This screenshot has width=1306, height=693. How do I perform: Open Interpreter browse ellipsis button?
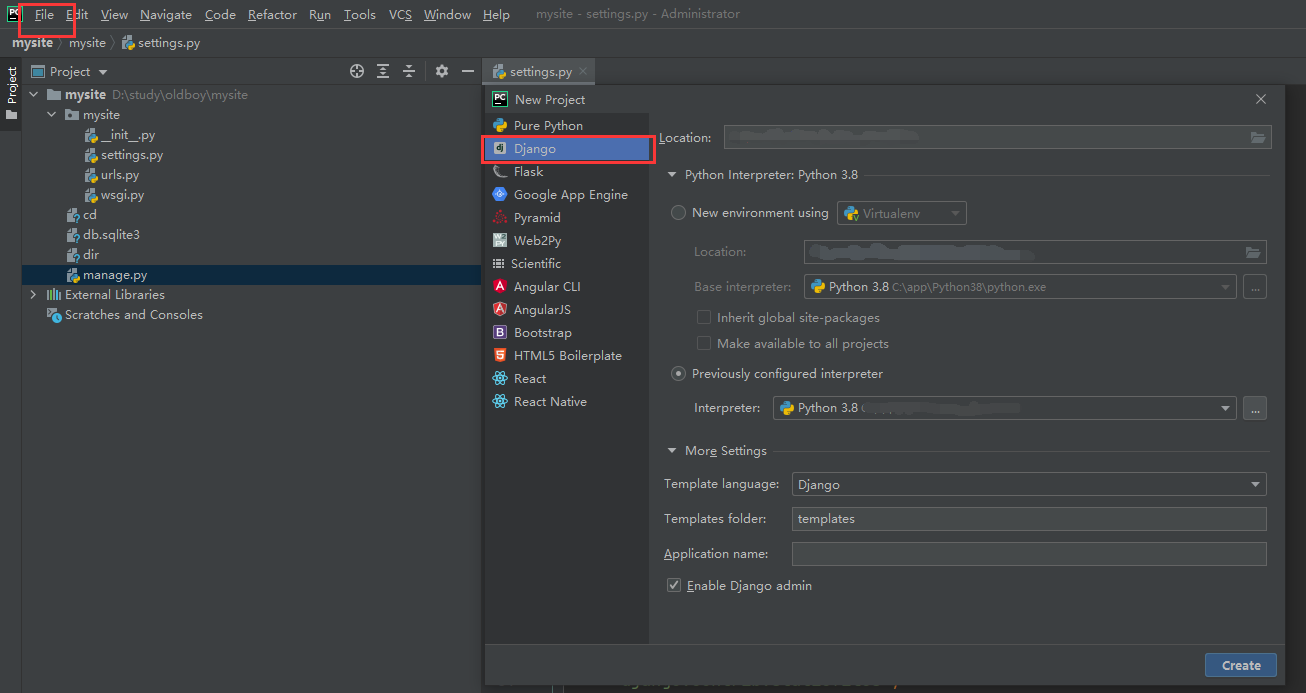tap(1255, 408)
